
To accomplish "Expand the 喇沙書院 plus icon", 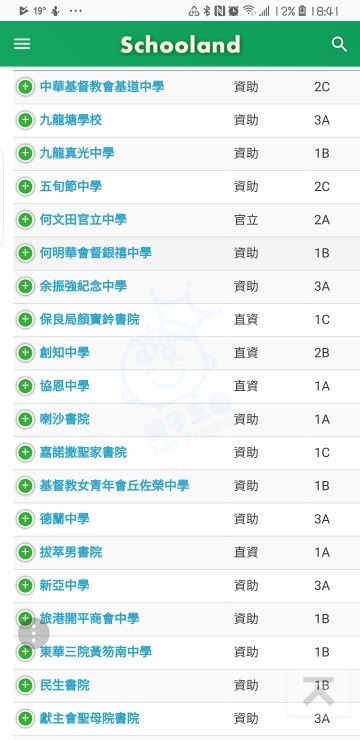I will pos(25,419).
